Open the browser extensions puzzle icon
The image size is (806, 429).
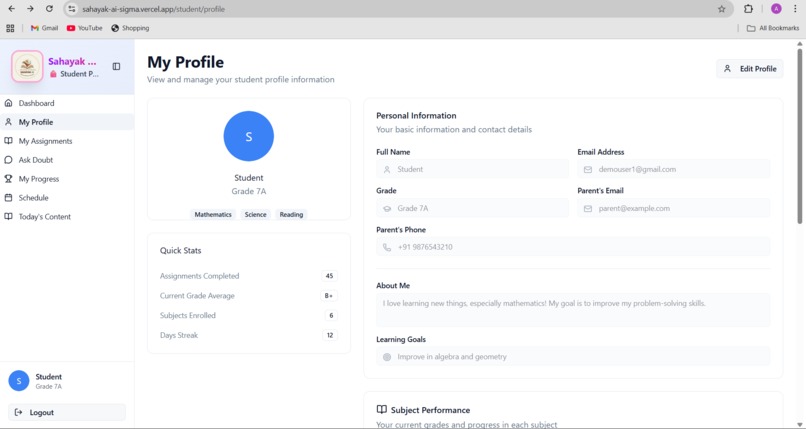(x=748, y=9)
